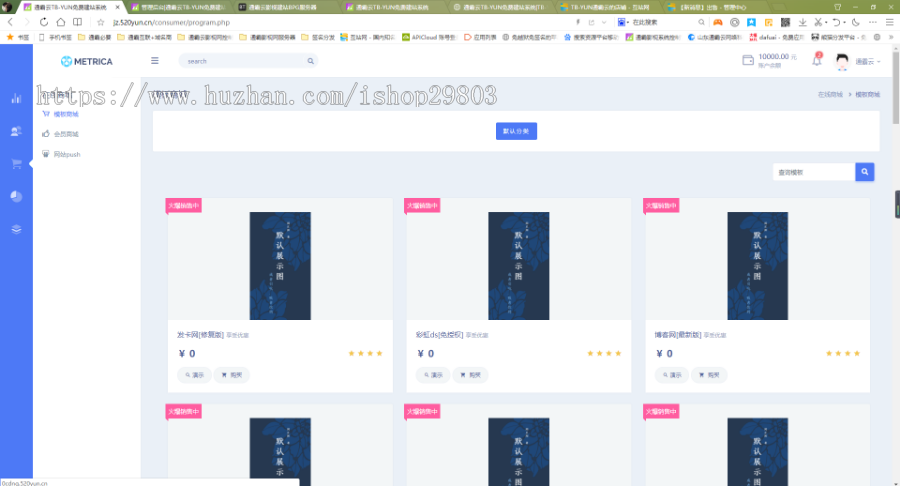Viewport: 900px width, 486px height.
Task: Focus the template query input field
Action: [814, 172]
